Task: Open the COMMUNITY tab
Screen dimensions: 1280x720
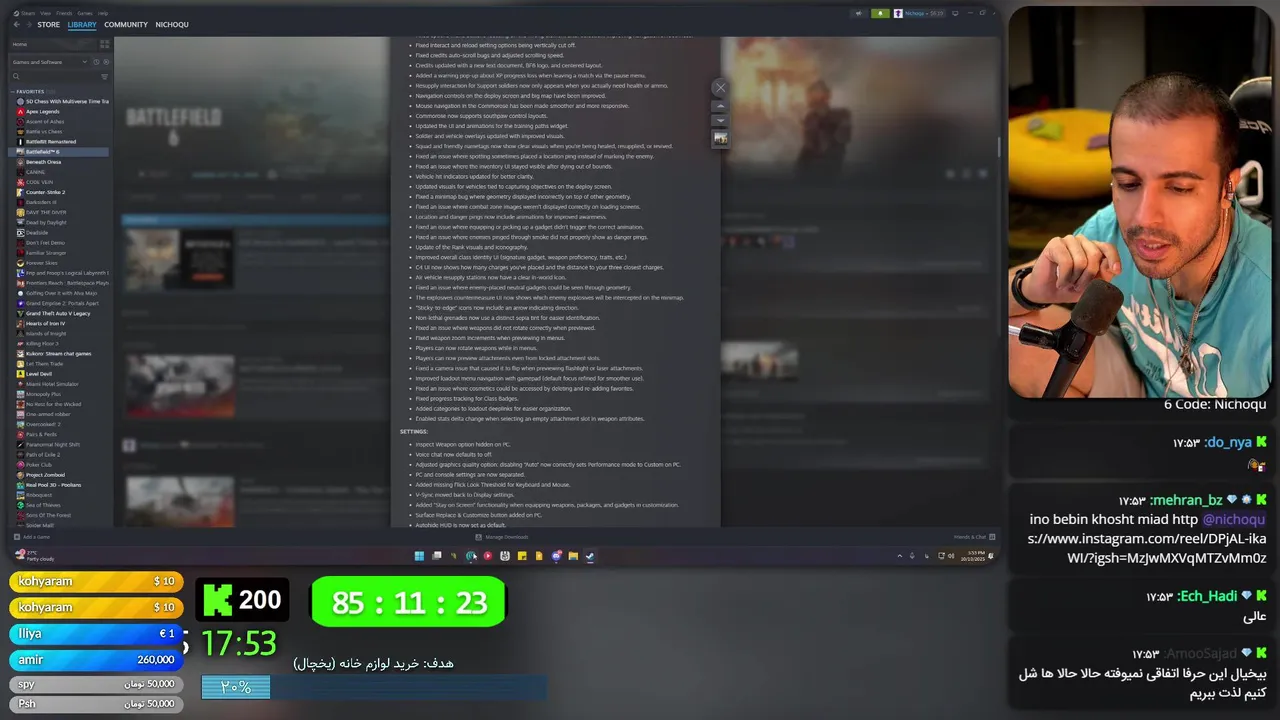Action: 126,24
